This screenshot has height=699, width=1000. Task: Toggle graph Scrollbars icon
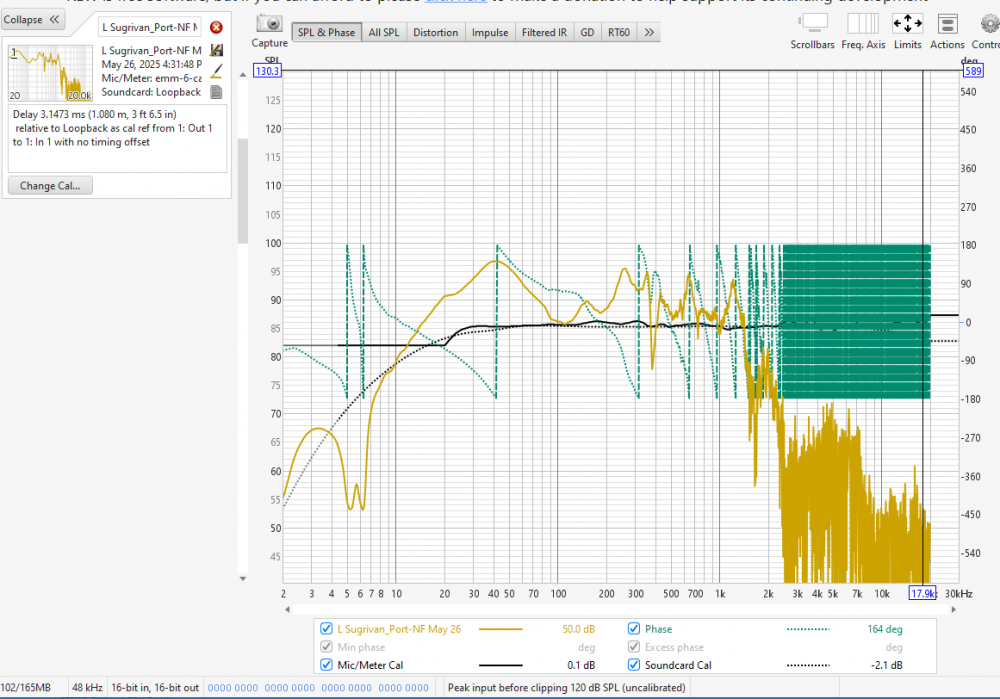[x=815, y=23]
